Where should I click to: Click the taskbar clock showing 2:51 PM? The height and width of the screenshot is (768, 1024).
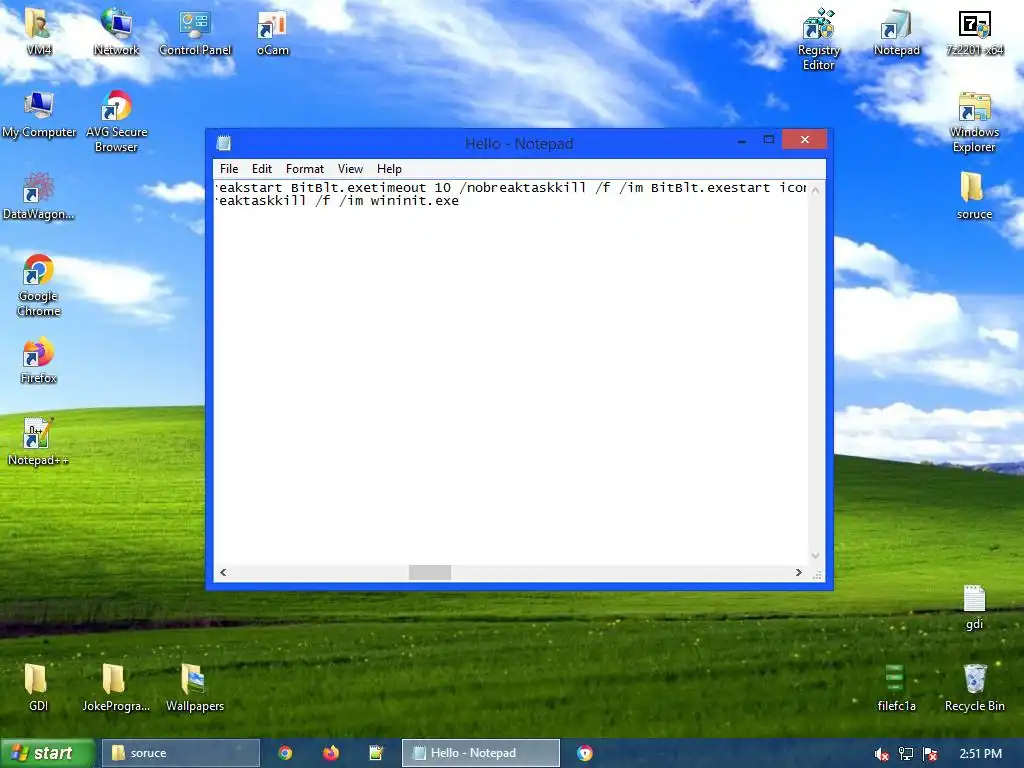pyautogui.click(x=980, y=754)
